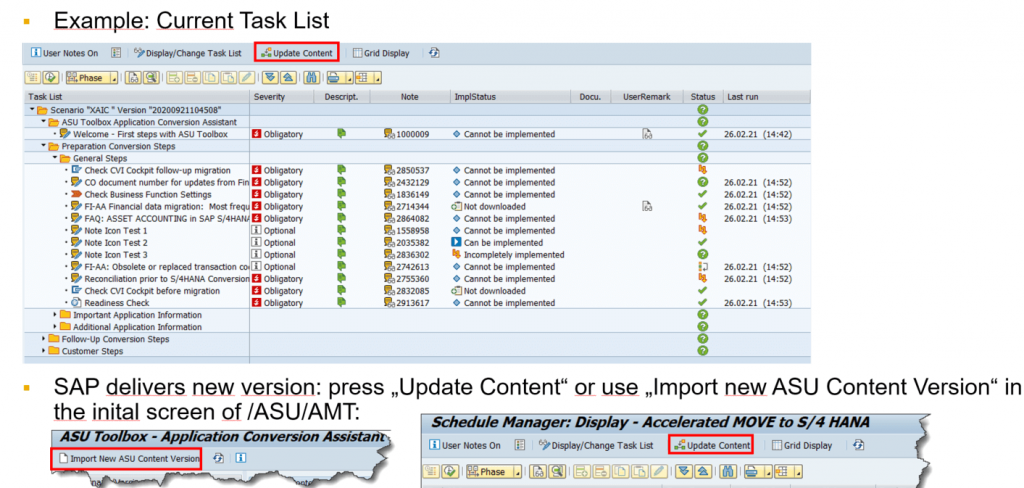Viewport: 1024px width, 488px height.
Task: Select Note Icon Test 2 task
Action: [x=116, y=242]
